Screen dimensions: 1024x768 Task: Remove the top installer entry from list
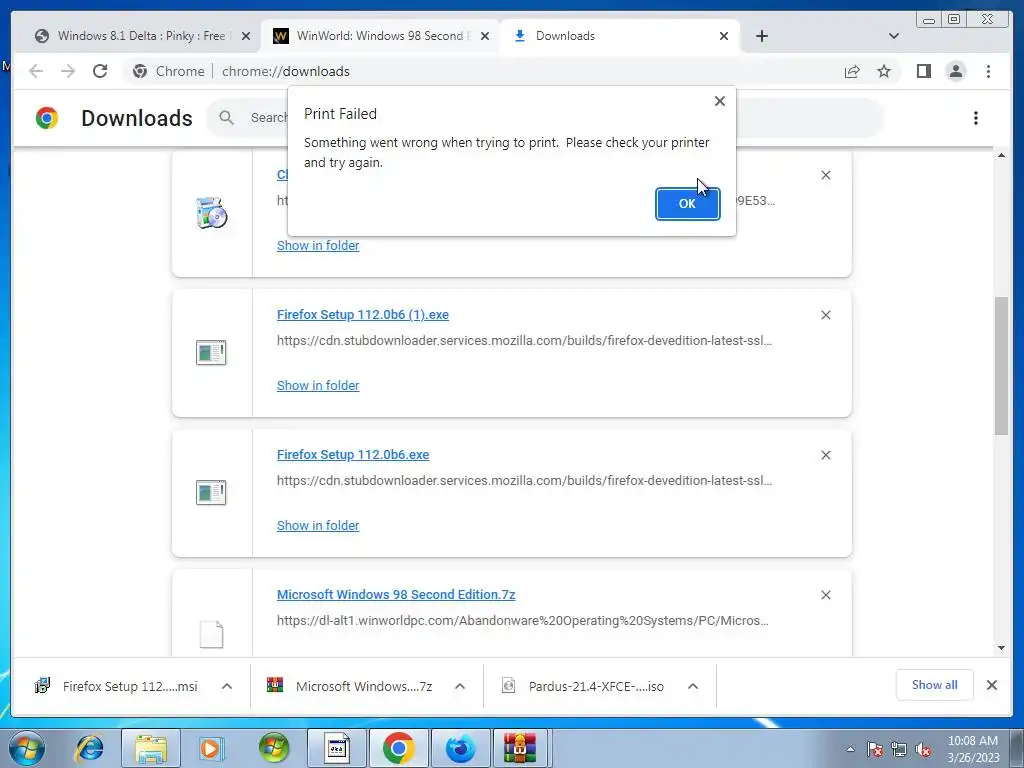pos(825,175)
